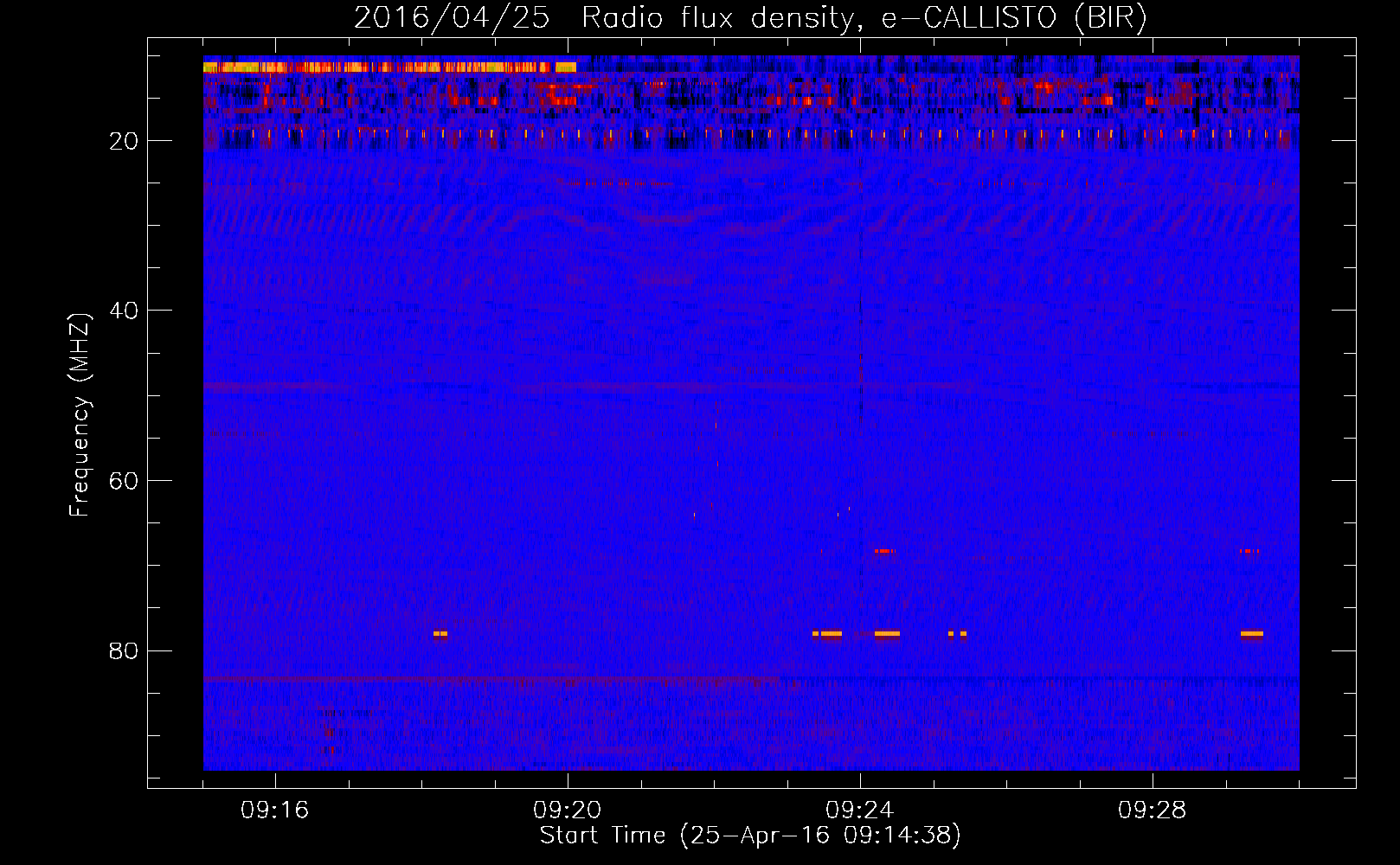Click the 'Start Time (25-Apr-16 09:14:38)' label

(x=750, y=836)
